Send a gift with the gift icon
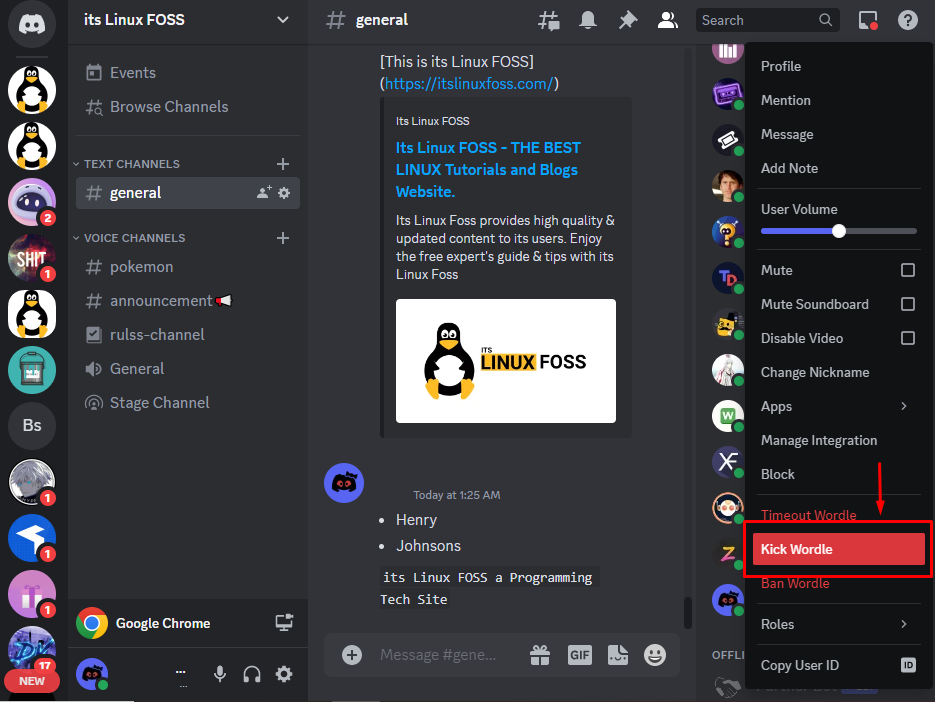The image size is (935, 702). click(x=540, y=655)
